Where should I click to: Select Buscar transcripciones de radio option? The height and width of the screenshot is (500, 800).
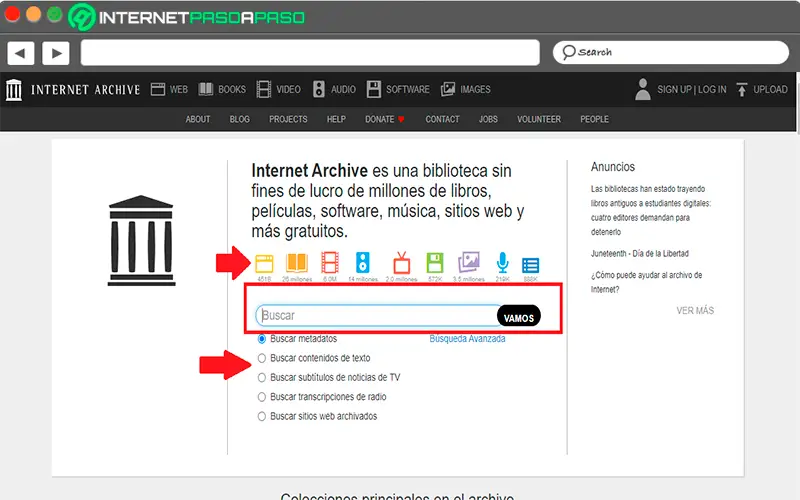tap(262, 397)
